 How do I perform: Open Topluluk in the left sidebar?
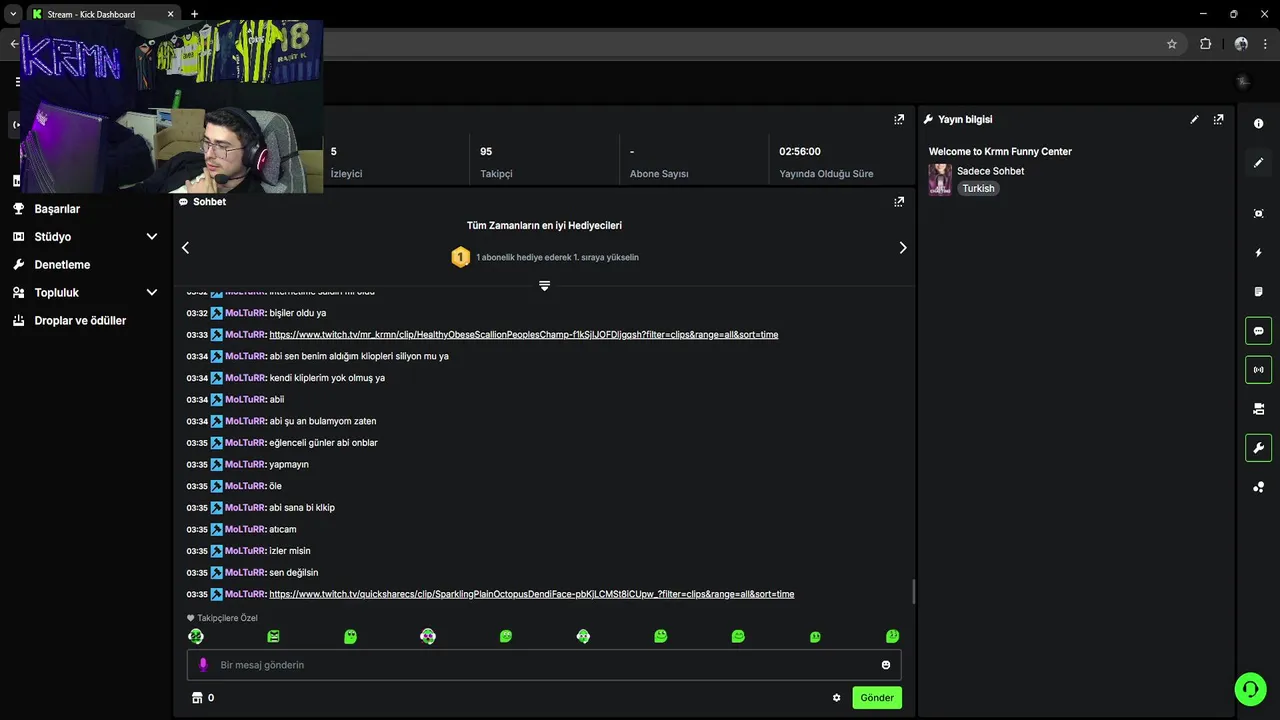pyautogui.click(x=57, y=293)
